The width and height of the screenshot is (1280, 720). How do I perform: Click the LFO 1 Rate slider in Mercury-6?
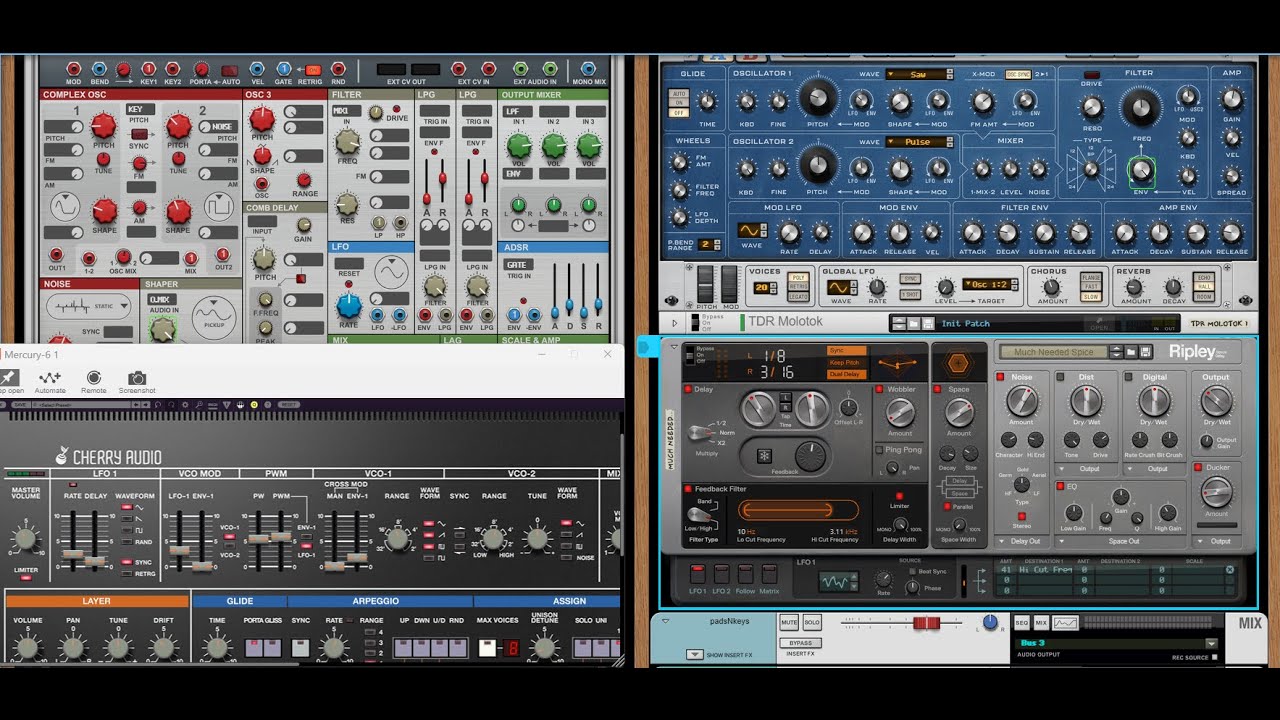[x=71, y=554]
